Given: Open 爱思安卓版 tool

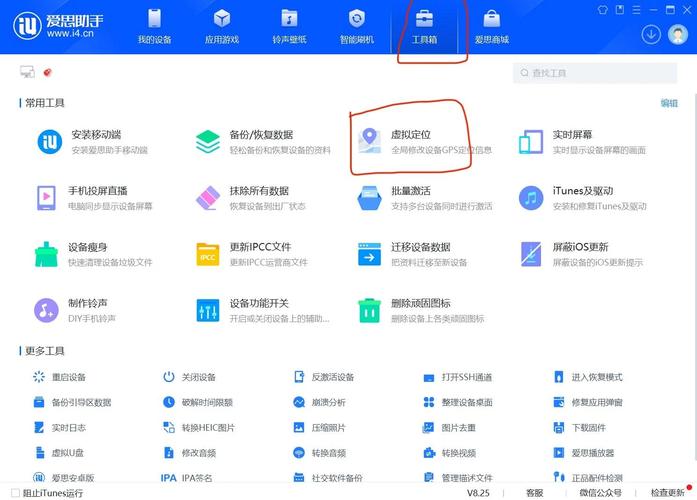Looking at the screenshot, I should point(64,478).
